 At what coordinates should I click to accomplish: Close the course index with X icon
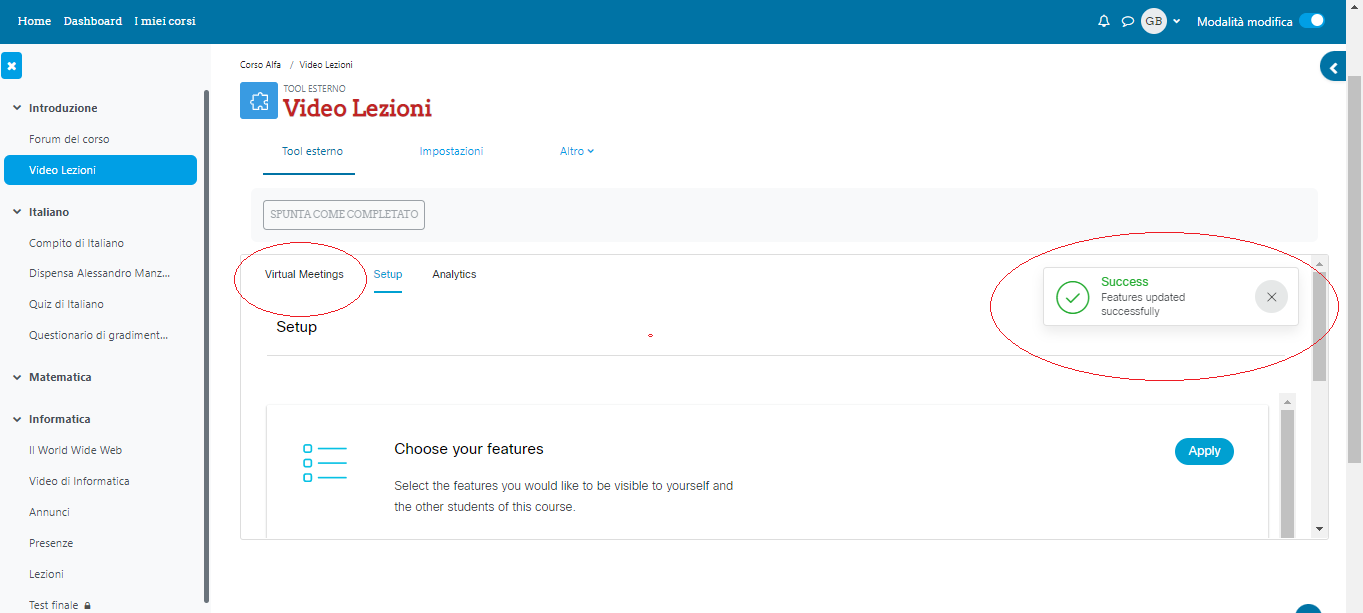[12, 66]
